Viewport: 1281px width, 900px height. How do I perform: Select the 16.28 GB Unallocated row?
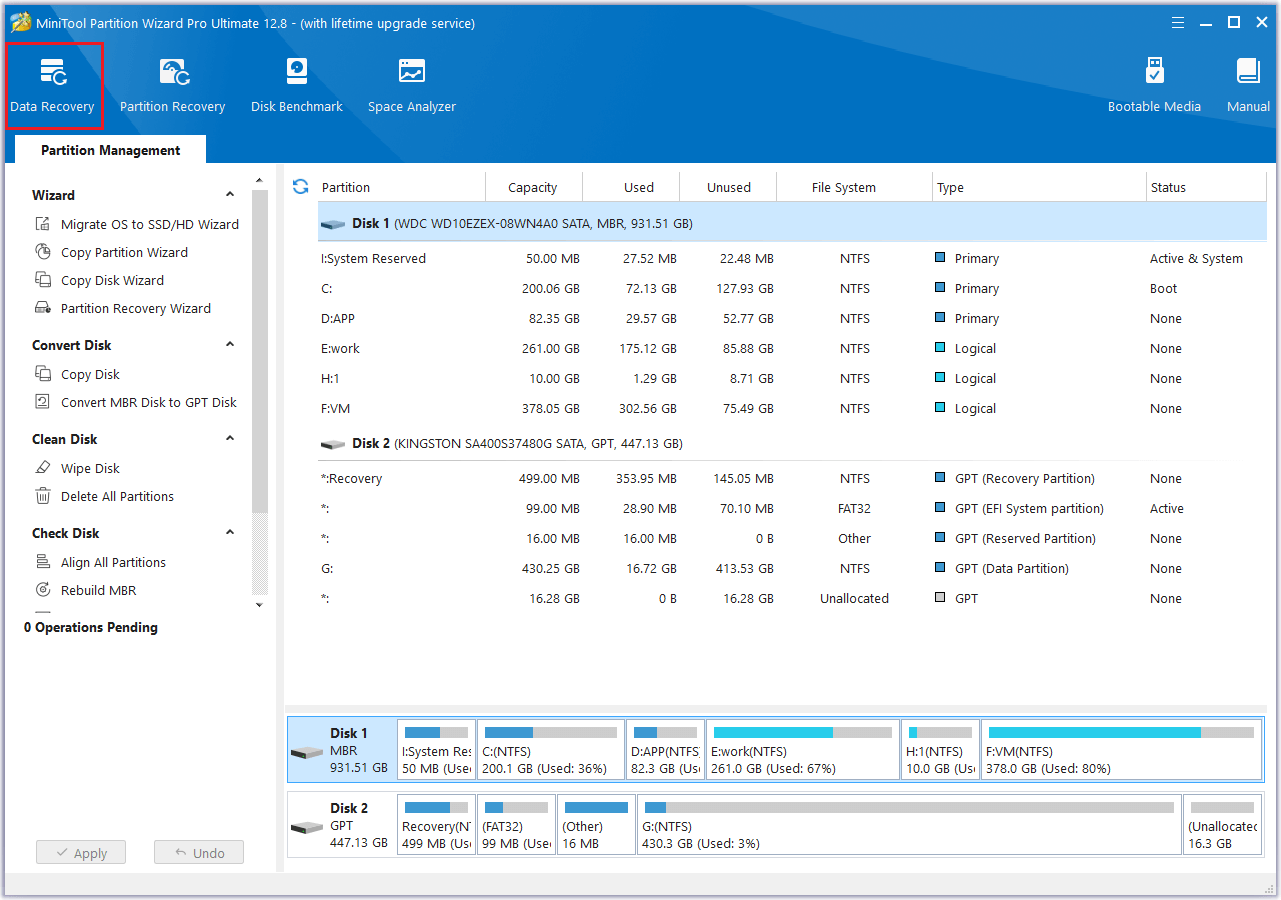[792, 599]
